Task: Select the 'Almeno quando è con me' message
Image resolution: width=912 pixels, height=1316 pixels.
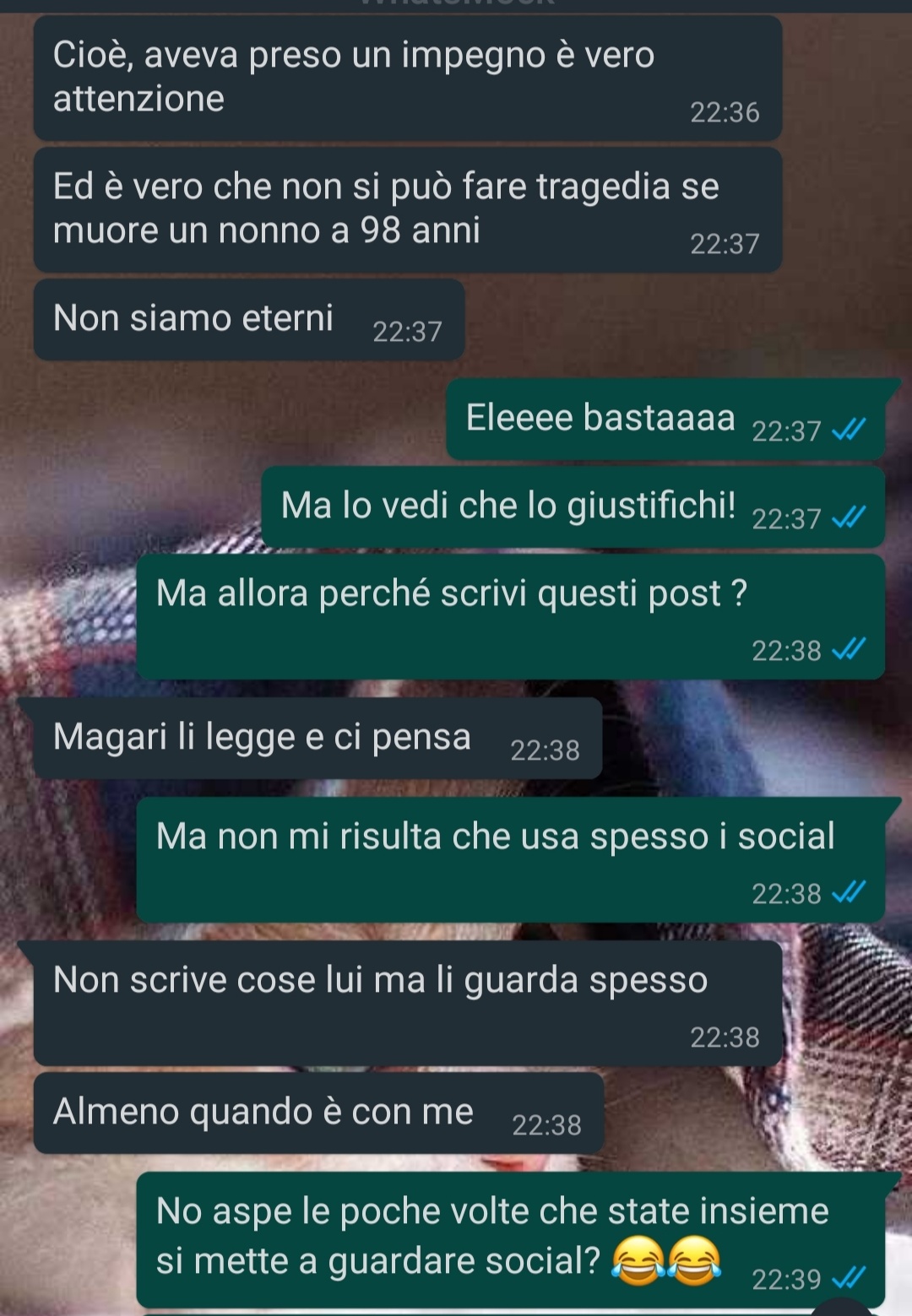Action: pos(318,1113)
